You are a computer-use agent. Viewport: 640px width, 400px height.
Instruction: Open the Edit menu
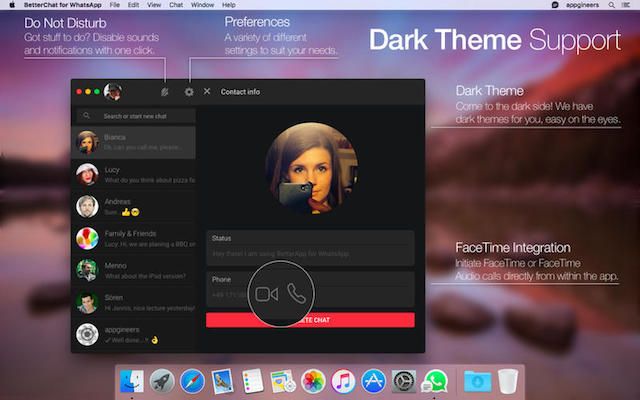pos(133,5)
